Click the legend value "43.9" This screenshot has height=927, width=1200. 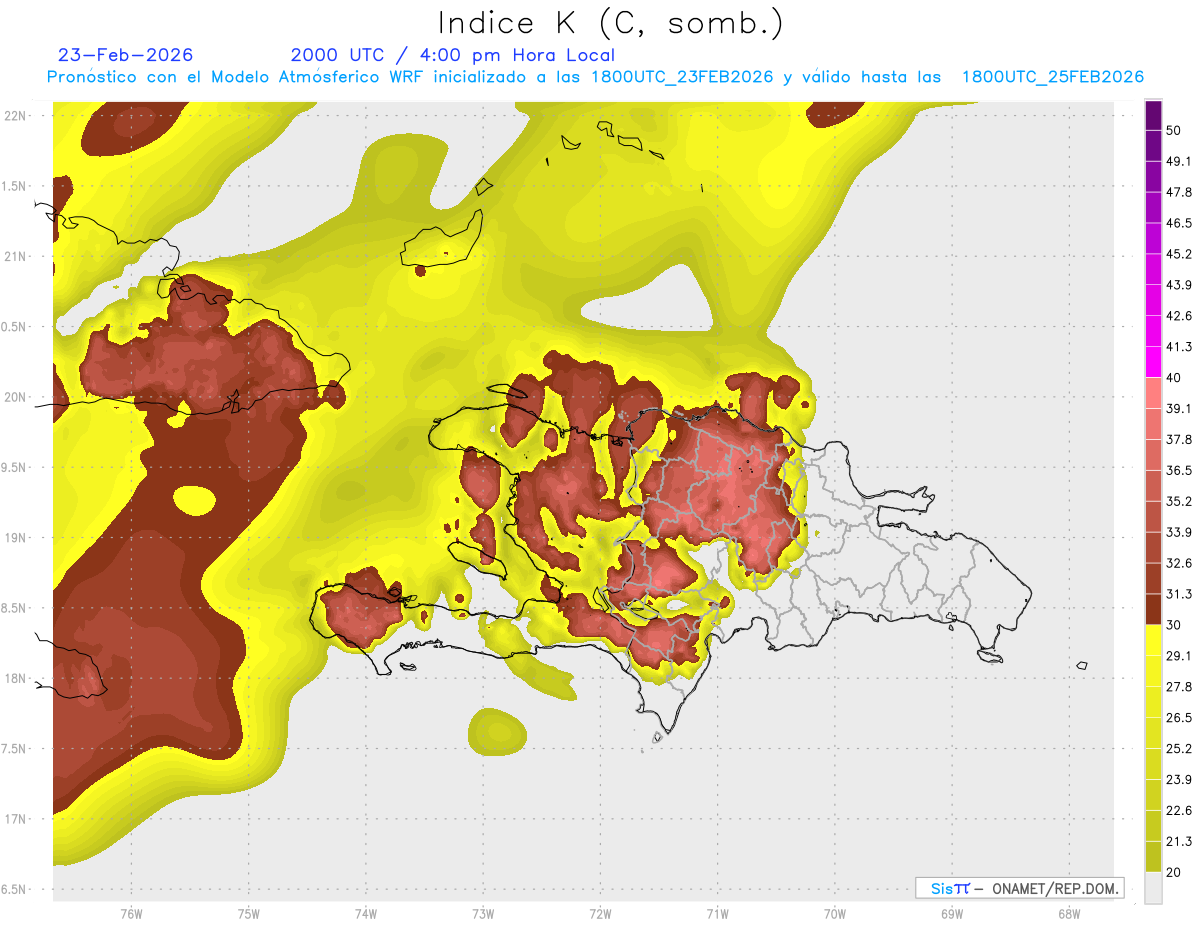(1180, 285)
